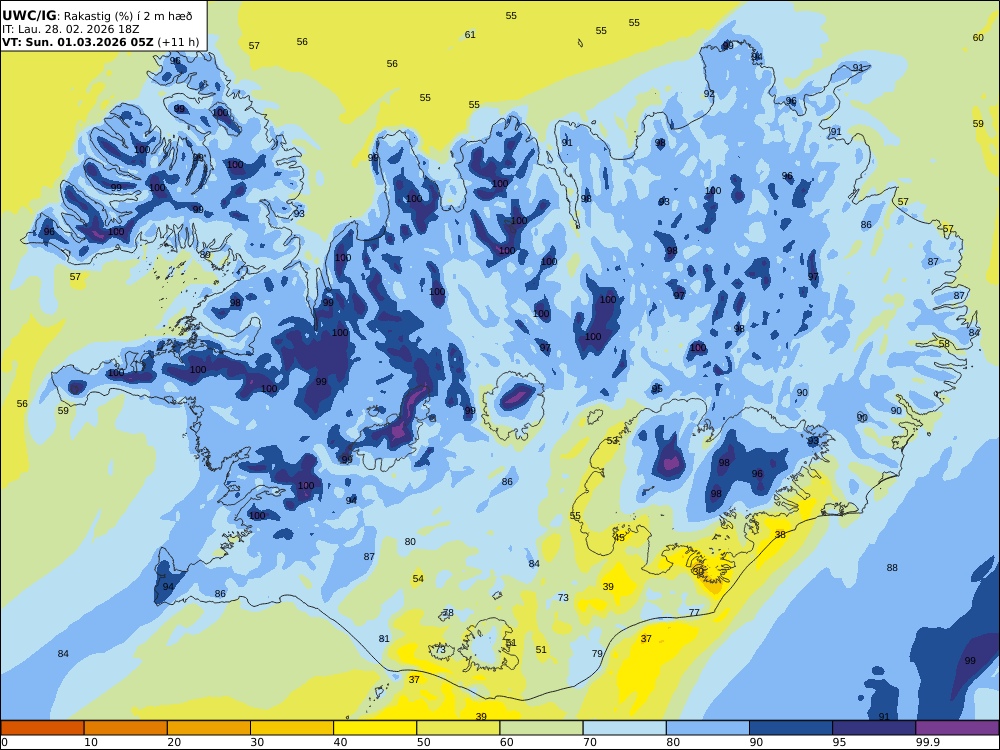Select the '58' value on the east fjords

(945, 344)
